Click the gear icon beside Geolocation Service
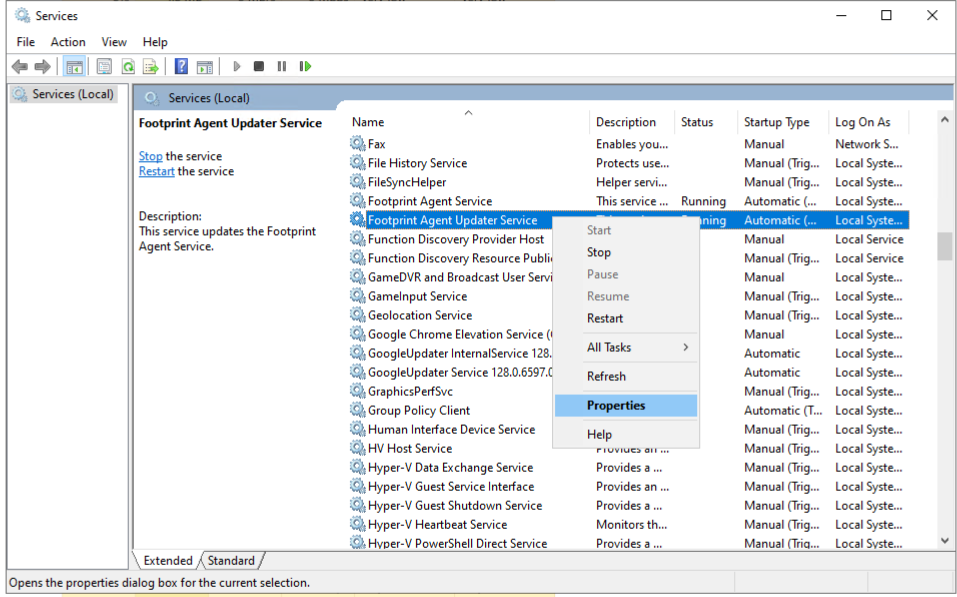The width and height of the screenshot is (957, 597). pos(358,314)
